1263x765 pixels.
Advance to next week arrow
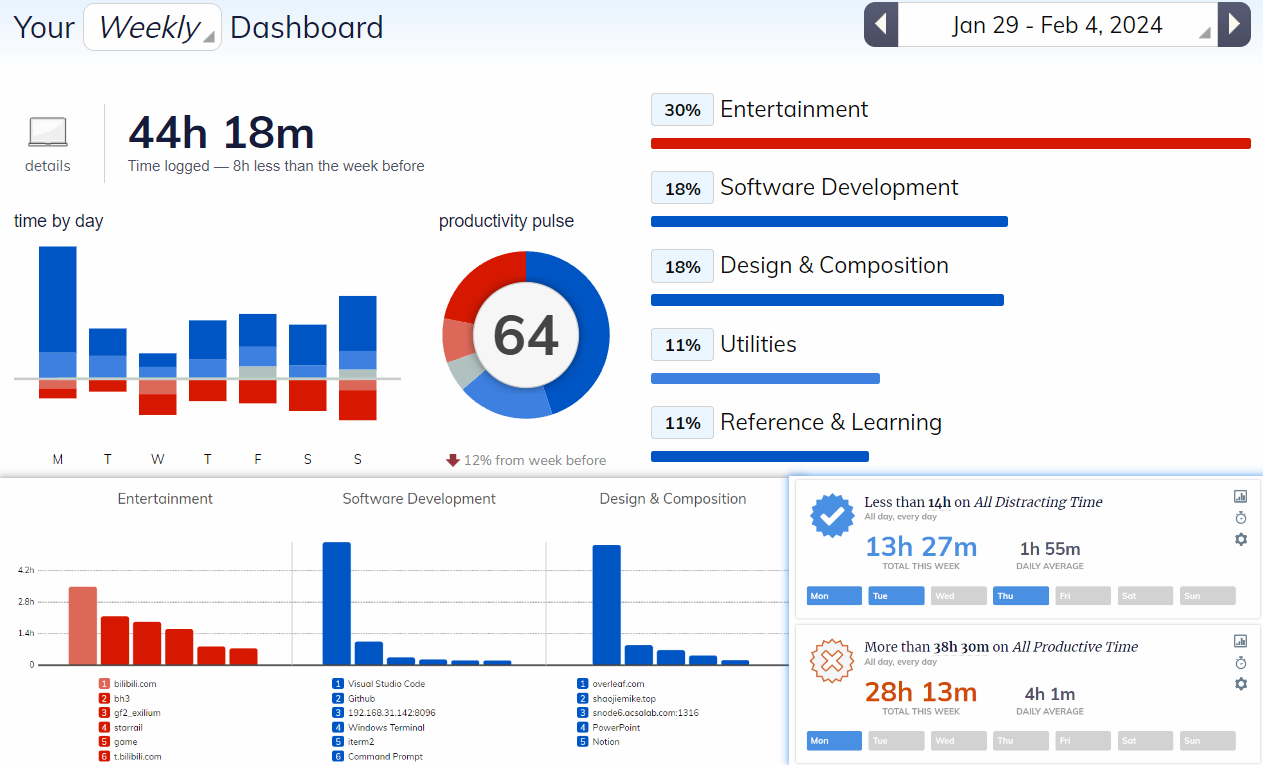[1234, 25]
